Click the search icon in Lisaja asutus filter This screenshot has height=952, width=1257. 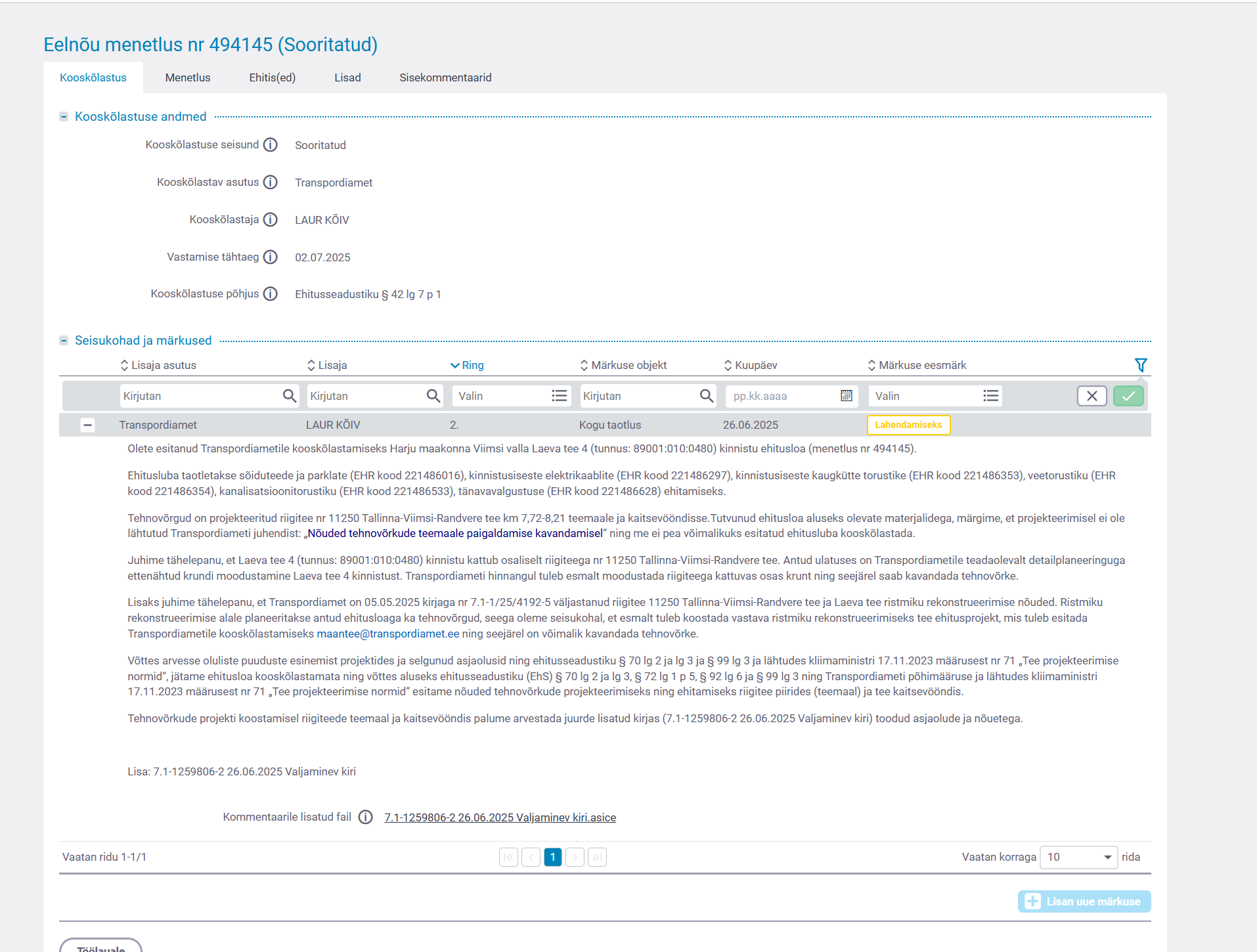[x=290, y=396]
